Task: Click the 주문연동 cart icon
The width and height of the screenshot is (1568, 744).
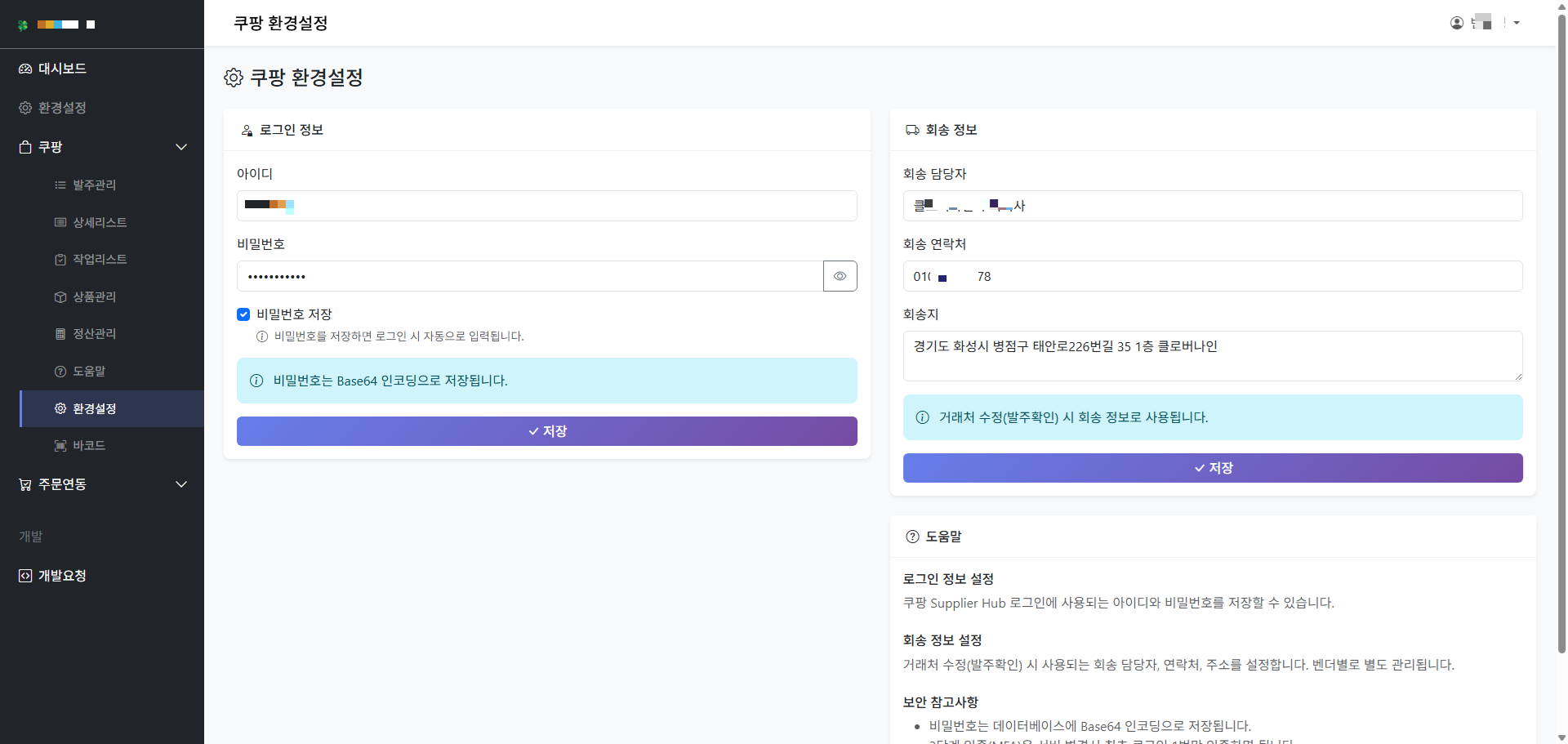Action: [x=25, y=484]
